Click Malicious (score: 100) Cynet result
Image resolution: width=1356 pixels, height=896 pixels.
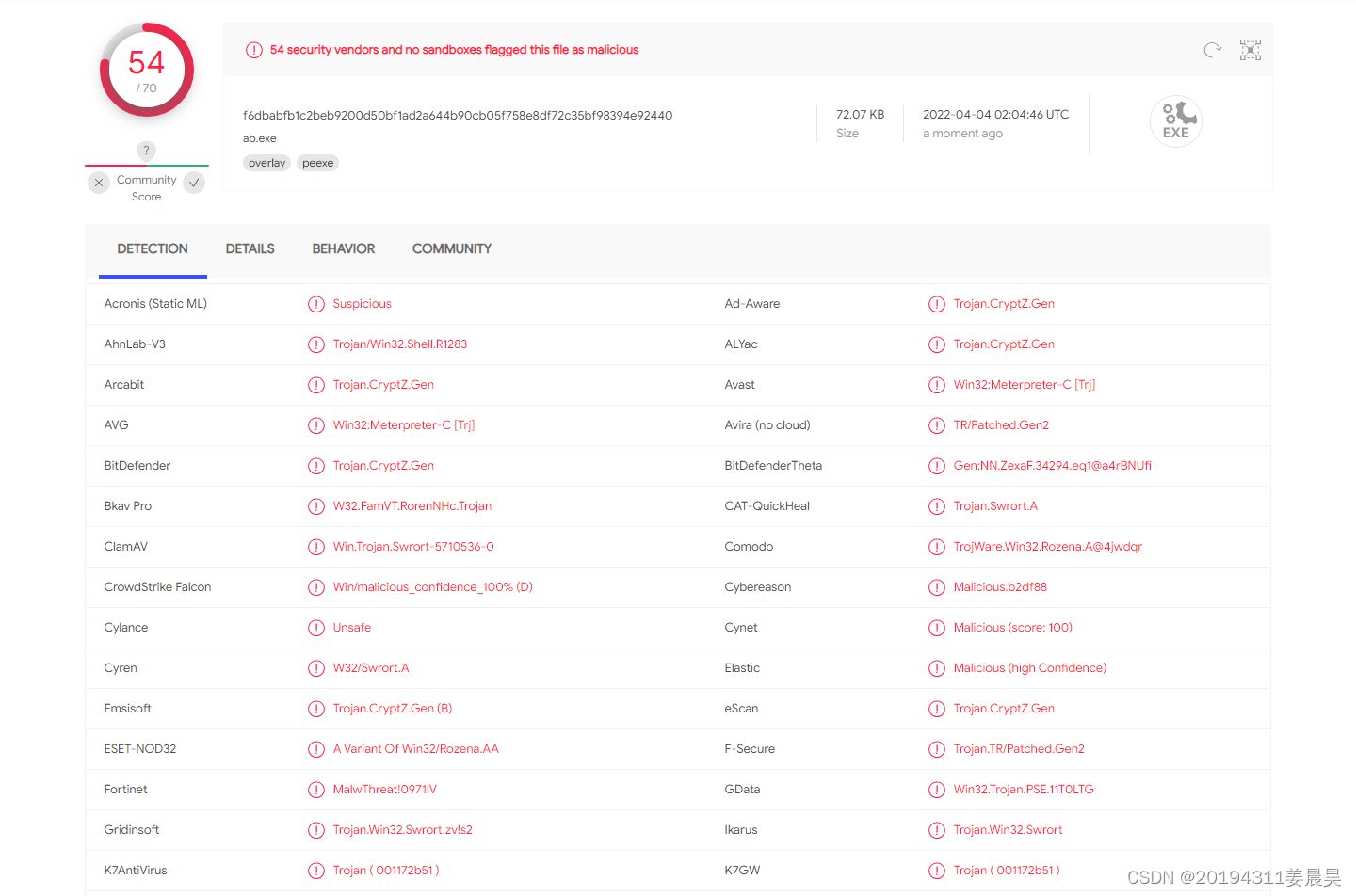tap(1013, 628)
